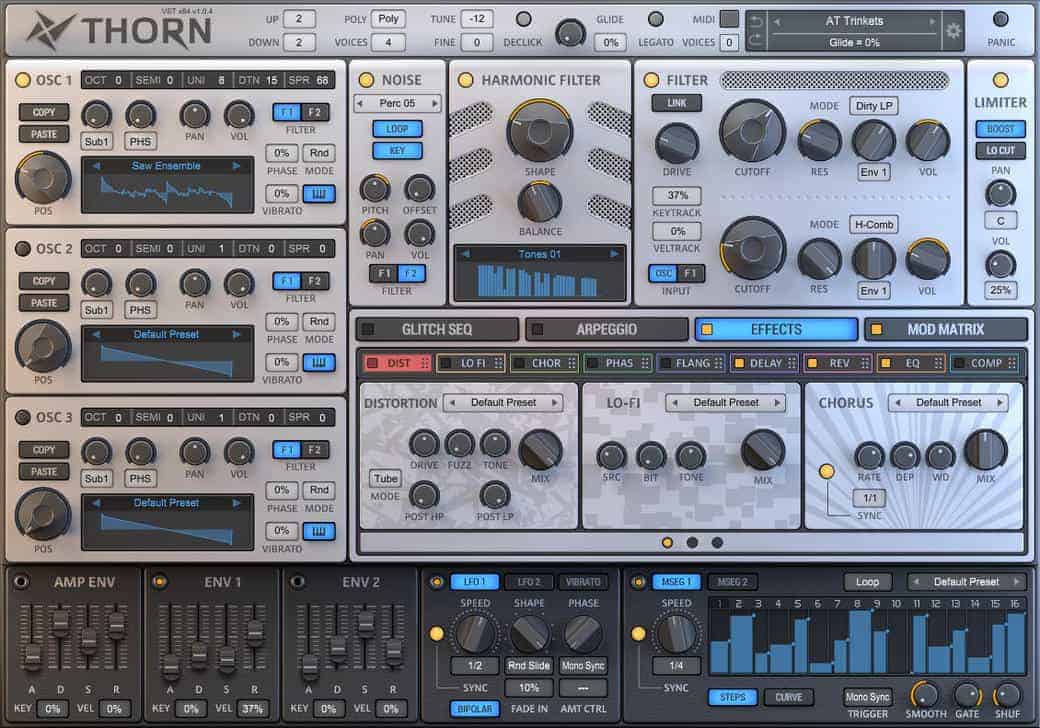1040x728 pixels.
Task: Toggle the MIDI square button
Action: [x=729, y=19]
